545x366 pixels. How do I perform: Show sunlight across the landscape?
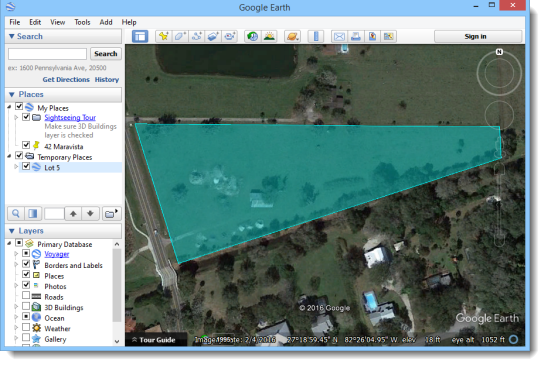[269, 36]
